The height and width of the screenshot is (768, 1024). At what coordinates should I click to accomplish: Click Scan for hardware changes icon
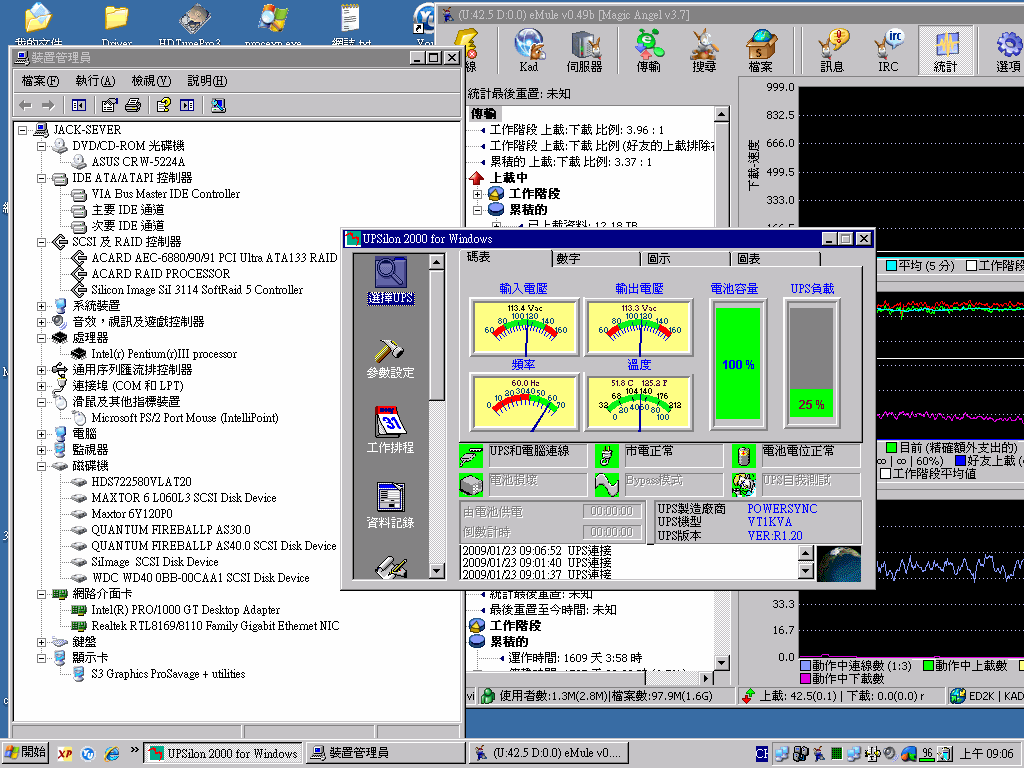[x=218, y=105]
